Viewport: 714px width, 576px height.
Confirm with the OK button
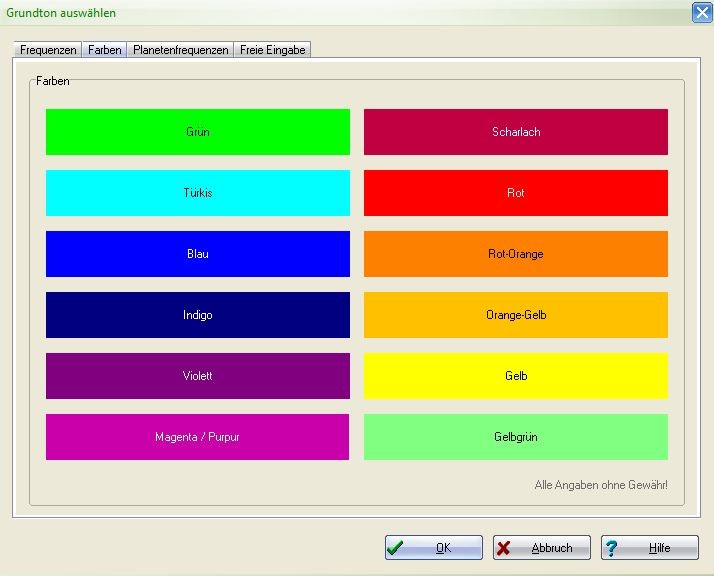point(434,547)
